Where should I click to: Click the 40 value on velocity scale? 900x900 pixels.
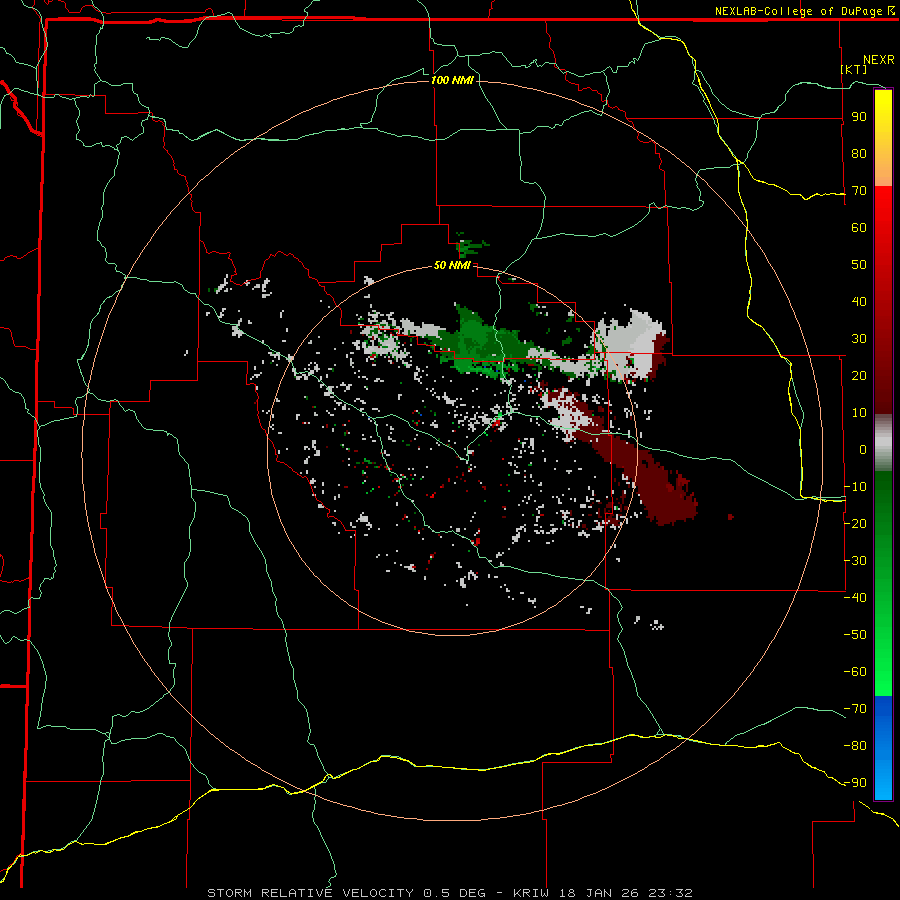click(x=859, y=301)
